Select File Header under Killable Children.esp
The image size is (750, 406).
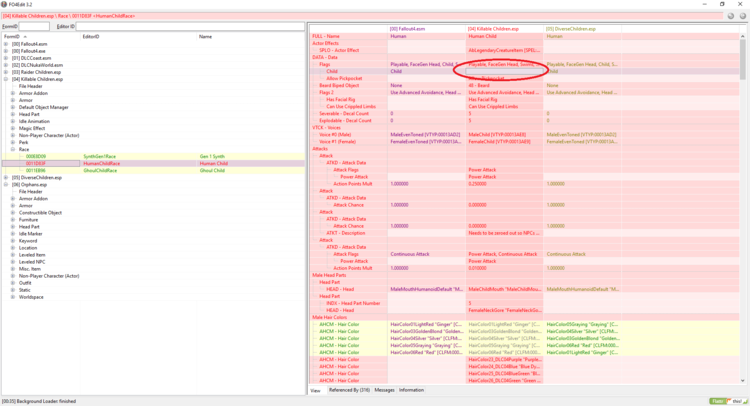tap(31, 87)
